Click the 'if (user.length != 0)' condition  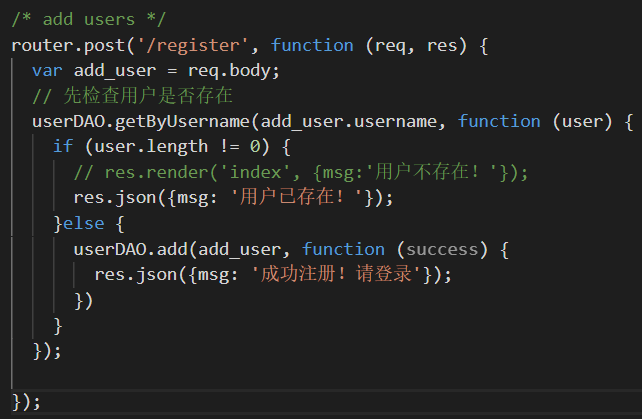[x=161, y=147]
